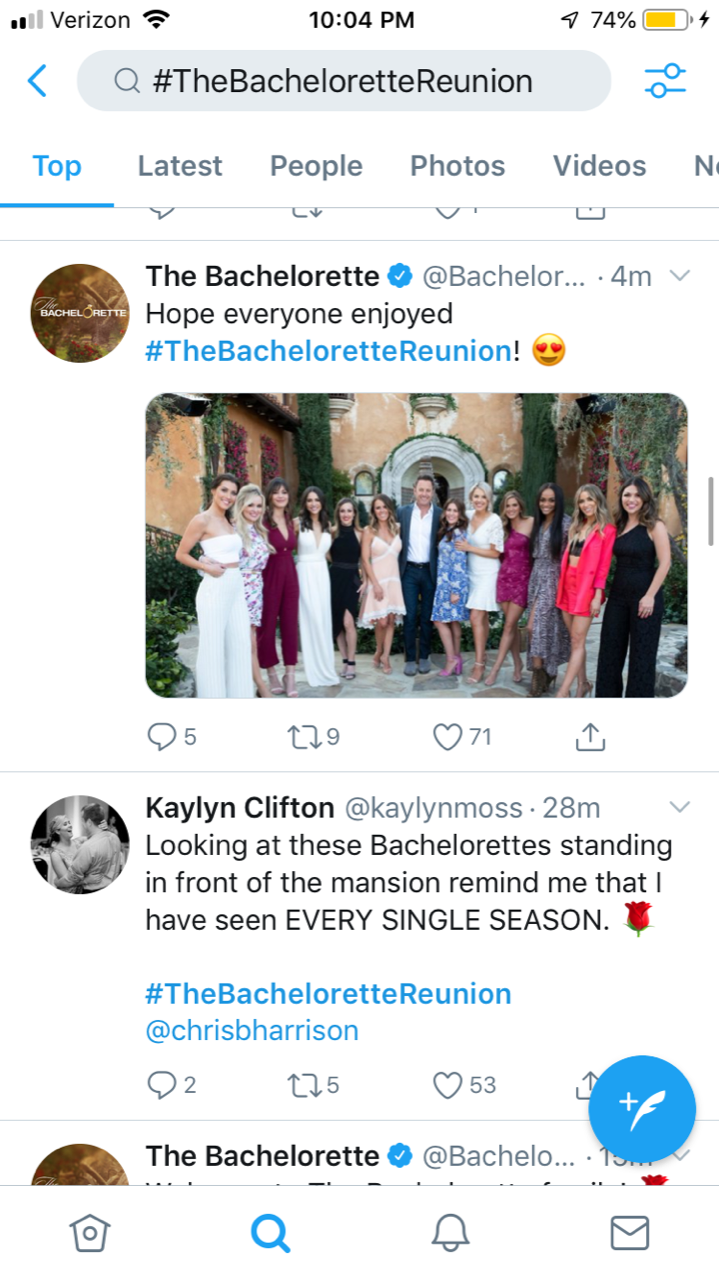Open the @chrisbharrison mention link
Screen dimensions: 719x1280
[x=252, y=1030]
